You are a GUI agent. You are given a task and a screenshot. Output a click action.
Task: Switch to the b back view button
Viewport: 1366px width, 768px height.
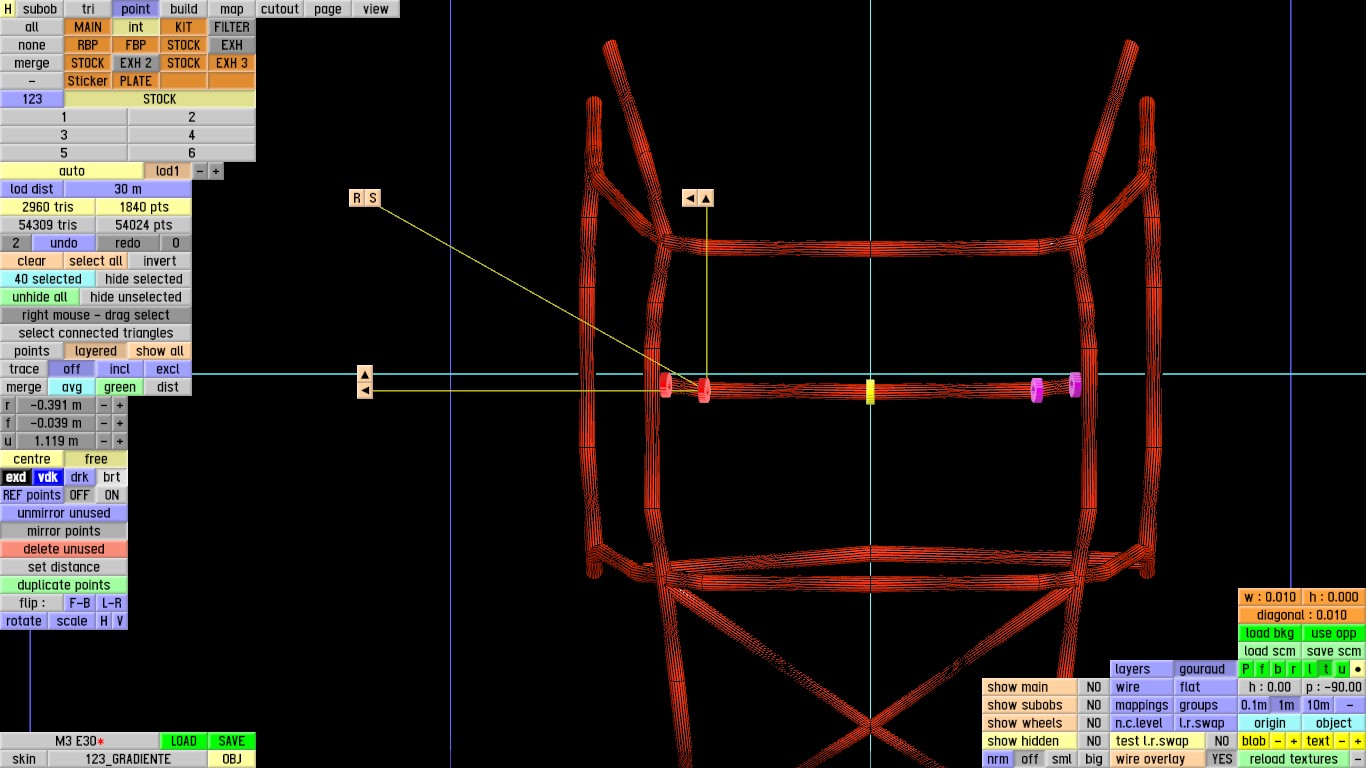[x=1278, y=669]
